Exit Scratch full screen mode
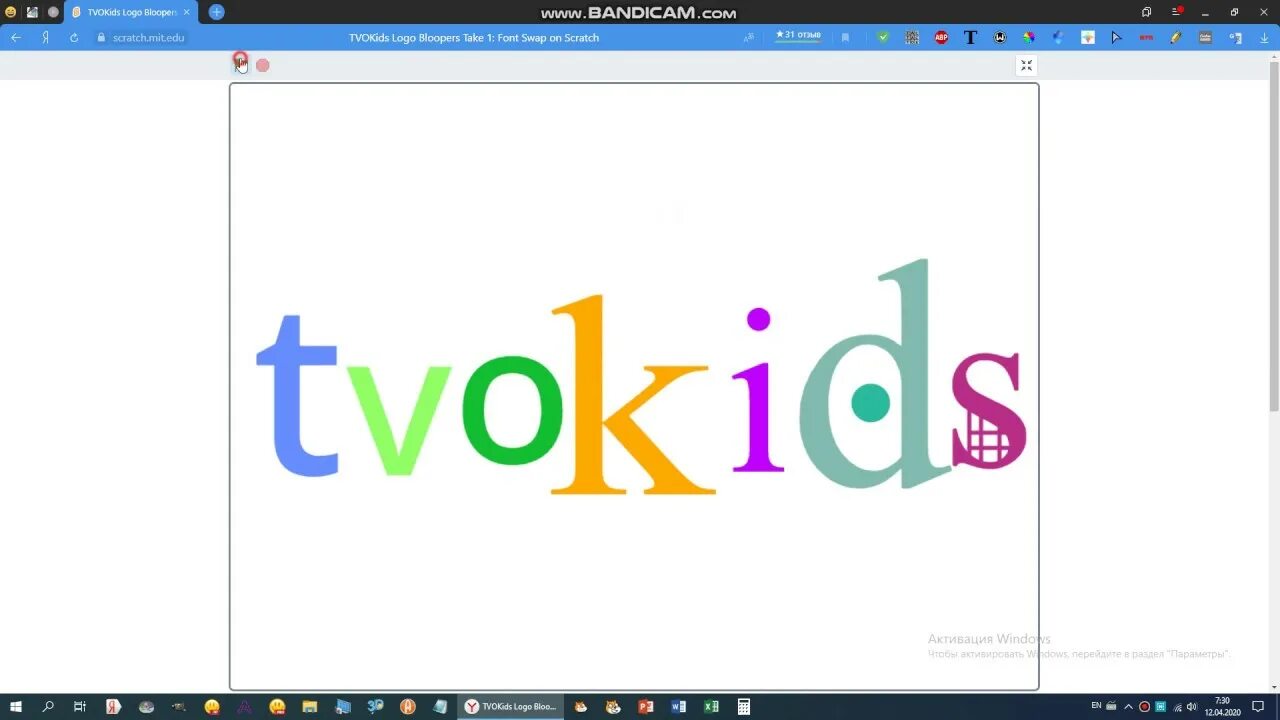The height and width of the screenshot is (720, 1280). click(x=1026, y=65)
